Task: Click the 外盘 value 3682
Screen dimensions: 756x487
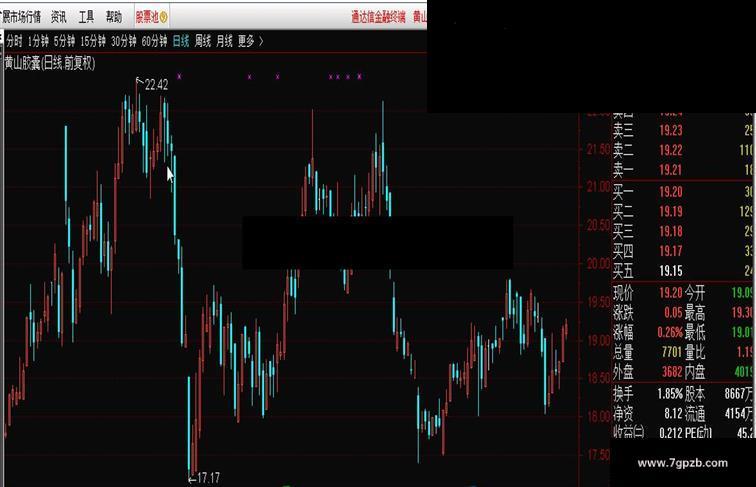Action: 672,372
